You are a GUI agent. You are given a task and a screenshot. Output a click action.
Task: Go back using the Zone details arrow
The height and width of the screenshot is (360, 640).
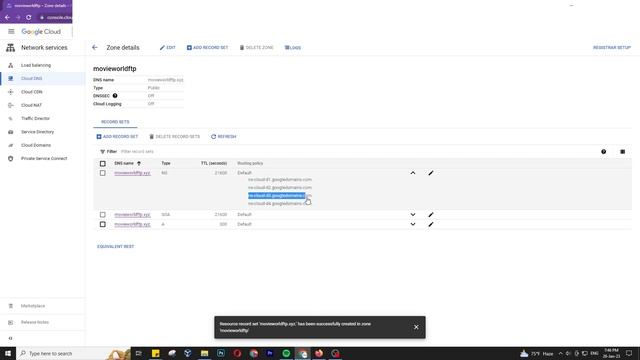point(95,47)
